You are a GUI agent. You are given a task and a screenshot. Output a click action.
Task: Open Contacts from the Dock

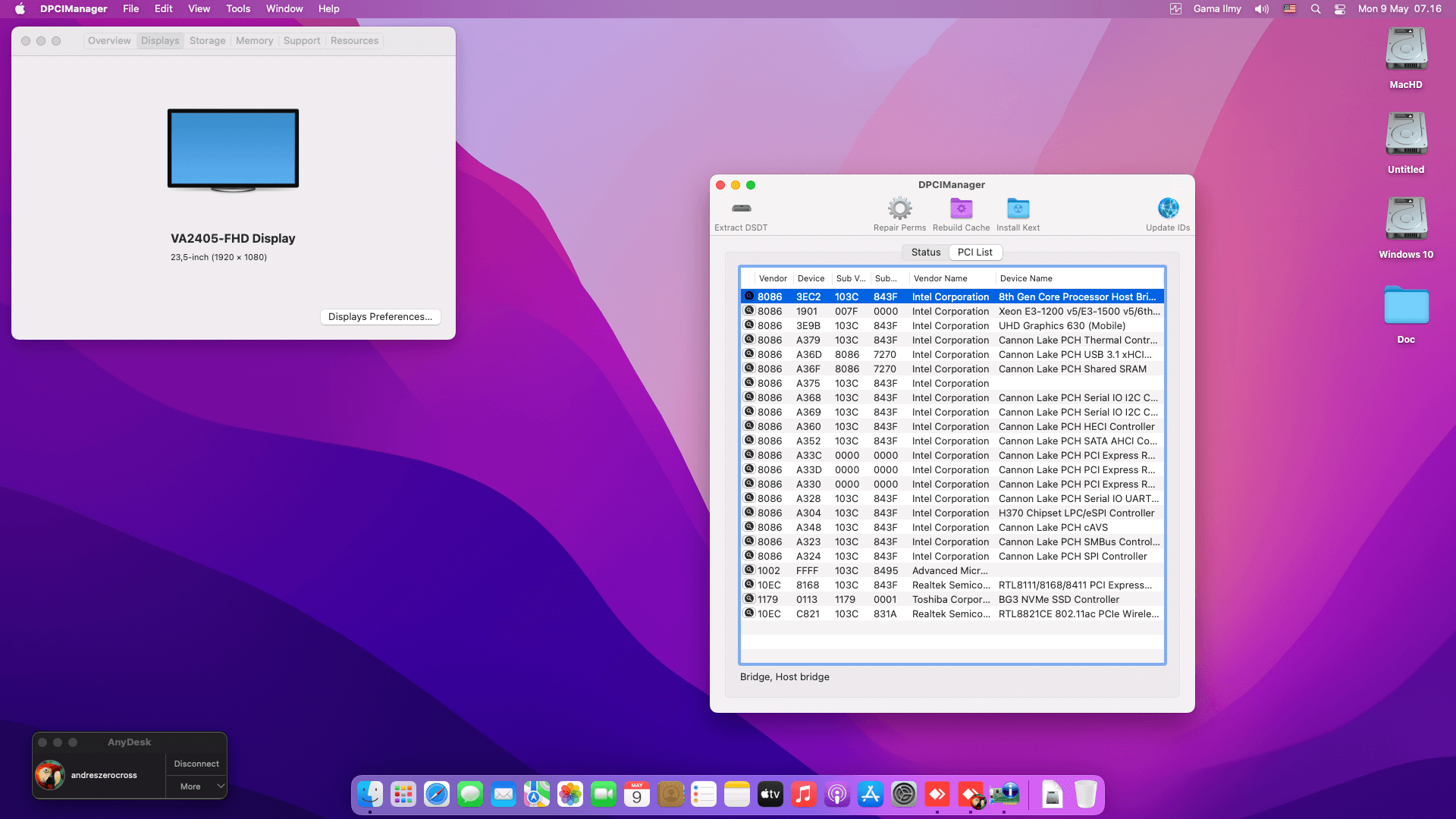point(670,794)
